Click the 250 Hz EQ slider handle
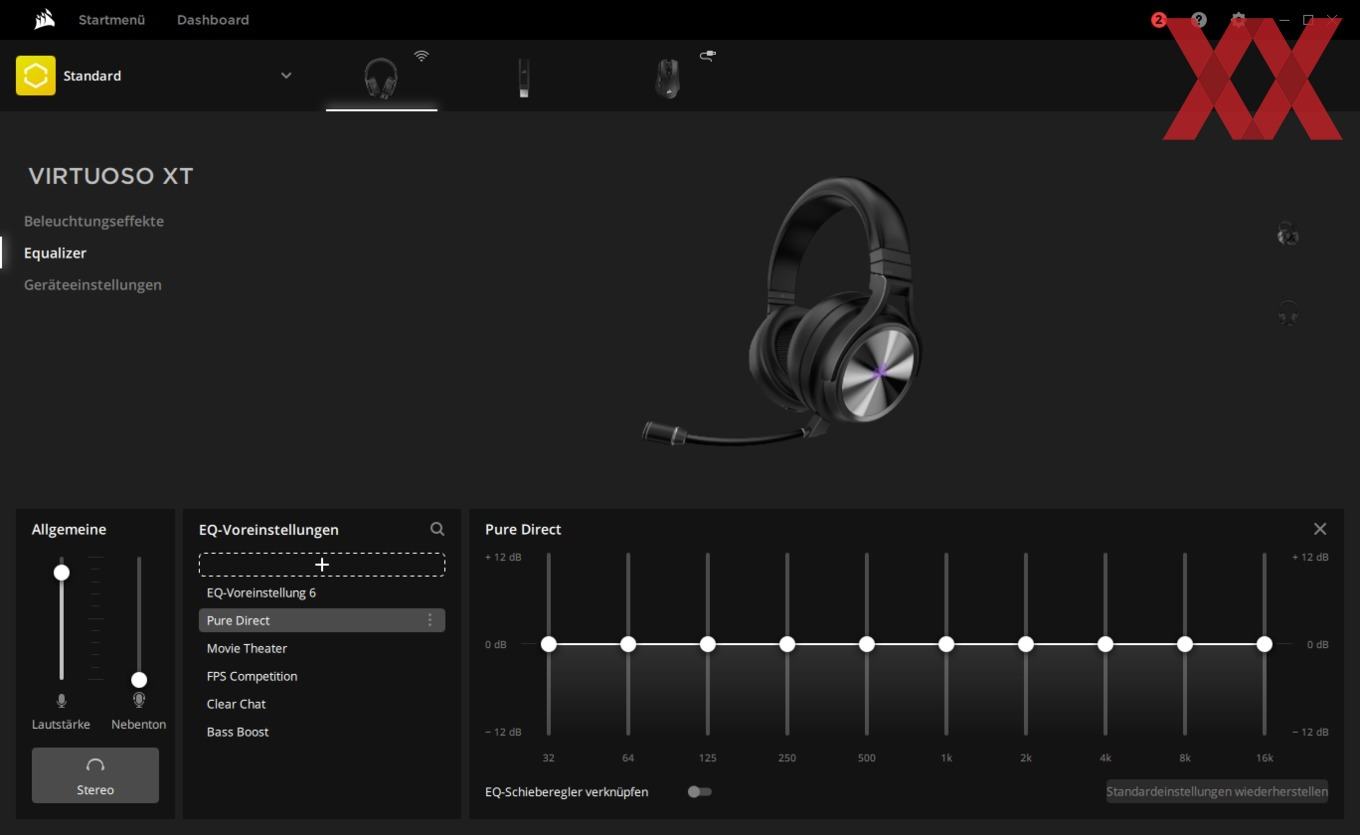The image size is (1360, 835). click(787, 644)
